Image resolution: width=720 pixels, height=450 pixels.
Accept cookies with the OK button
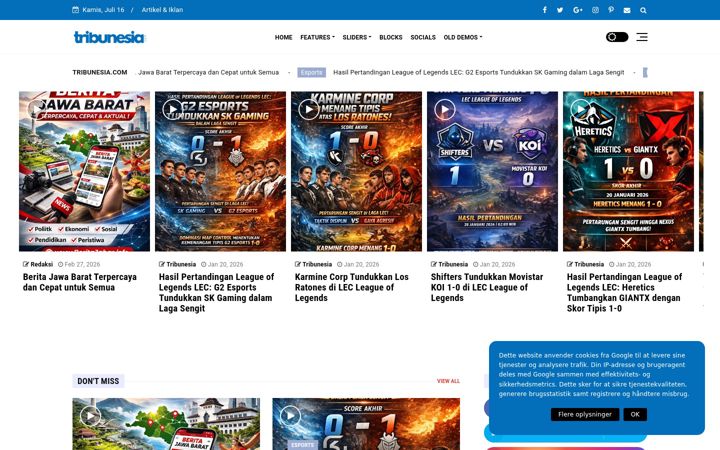coord(635,414)
